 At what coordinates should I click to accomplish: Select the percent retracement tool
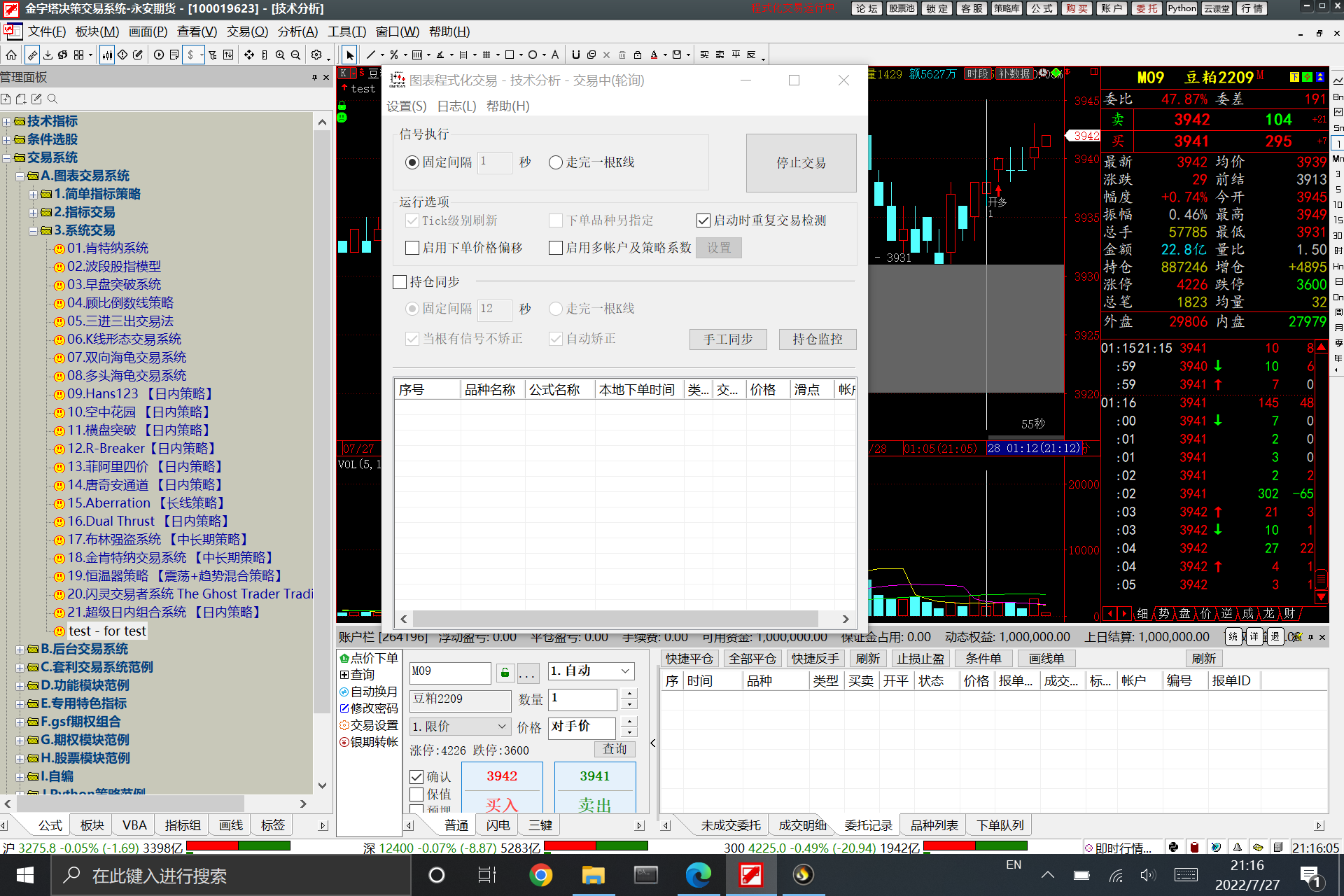pos(394,55)
